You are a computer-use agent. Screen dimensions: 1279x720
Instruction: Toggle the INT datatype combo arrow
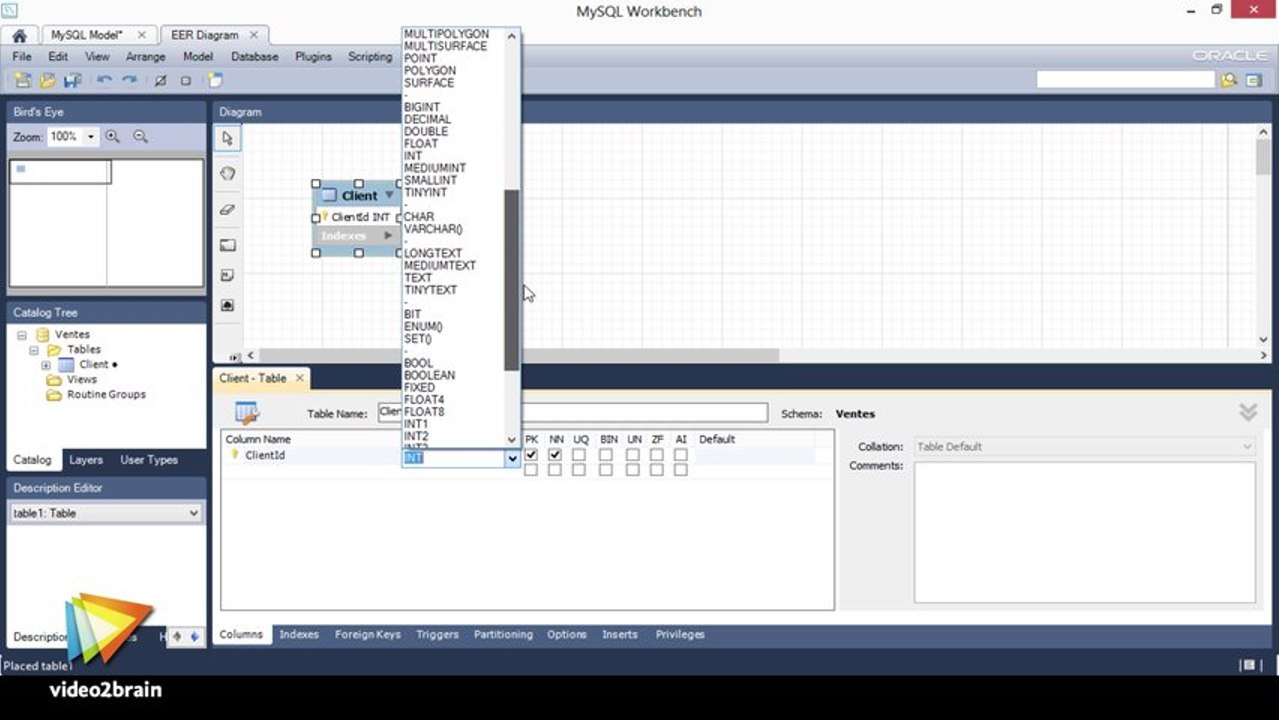[512, 458]
